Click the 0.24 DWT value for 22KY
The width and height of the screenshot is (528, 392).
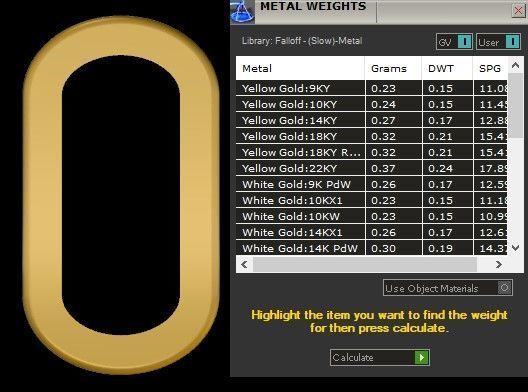point(440,168)
